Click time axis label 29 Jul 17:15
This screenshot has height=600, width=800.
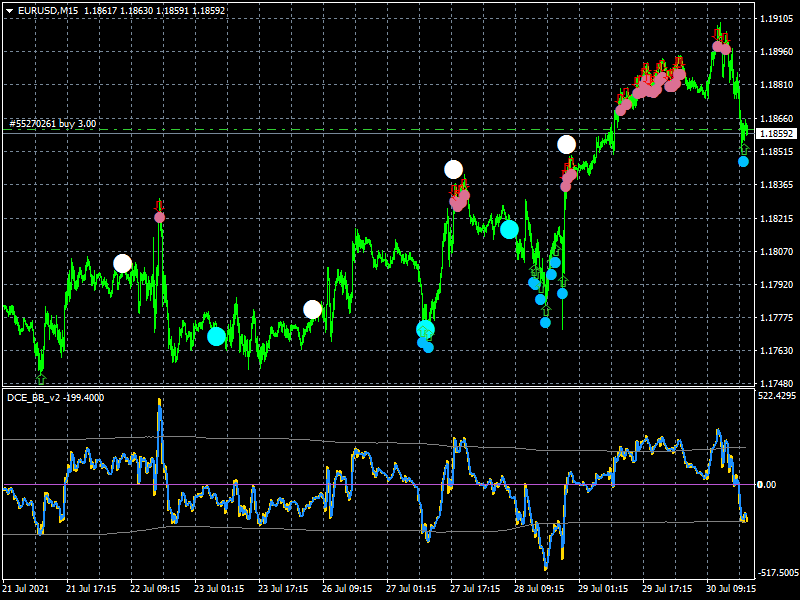point(667,588)
